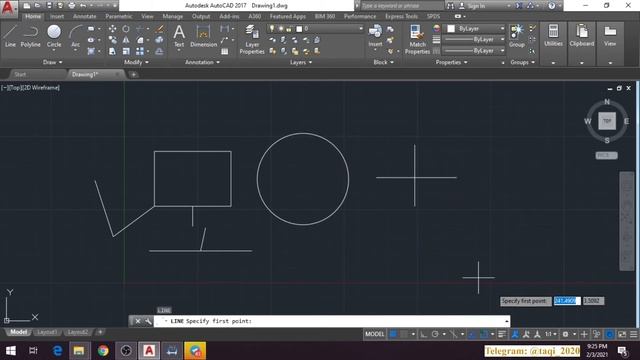Toggle lineweight display in status bar

coord(502,334)
